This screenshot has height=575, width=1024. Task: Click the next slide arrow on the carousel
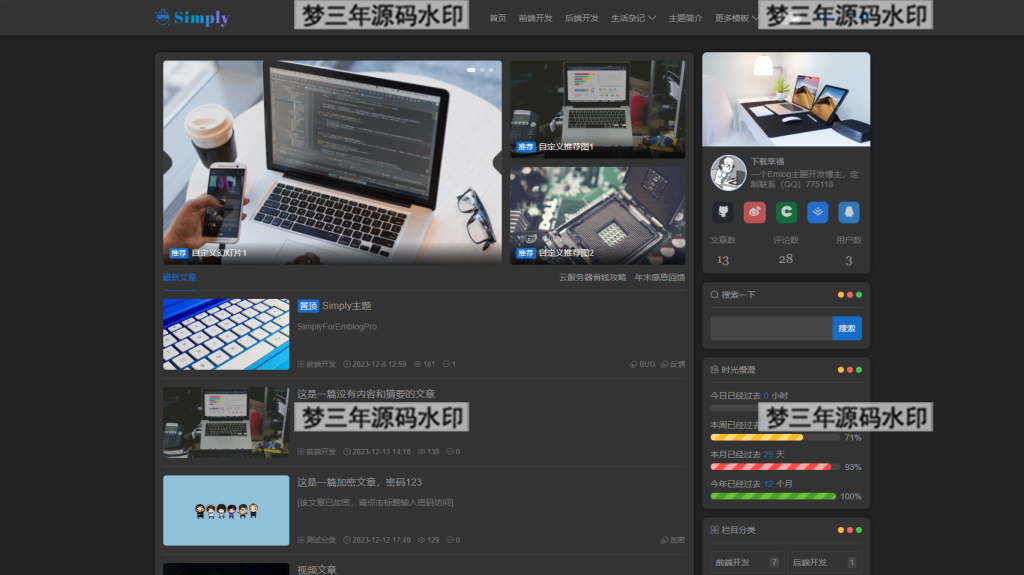pos(497,163)
